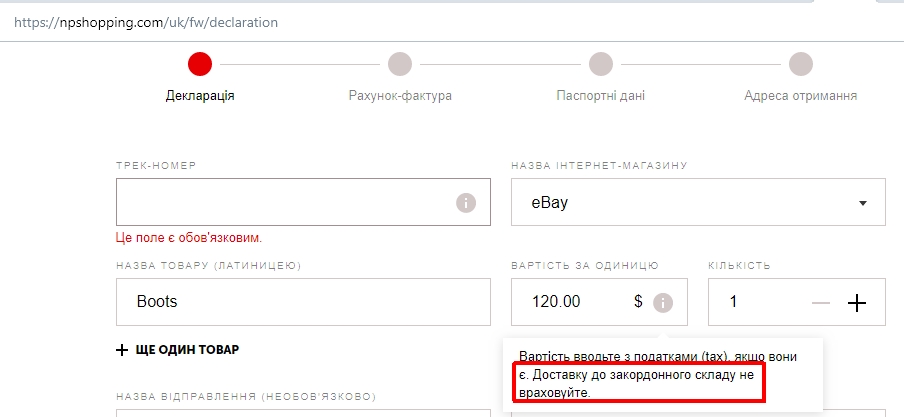Viewport: 904px width, 417px height.
Task: Click the item name field containing Boots
Action: (x=303, y=302)
